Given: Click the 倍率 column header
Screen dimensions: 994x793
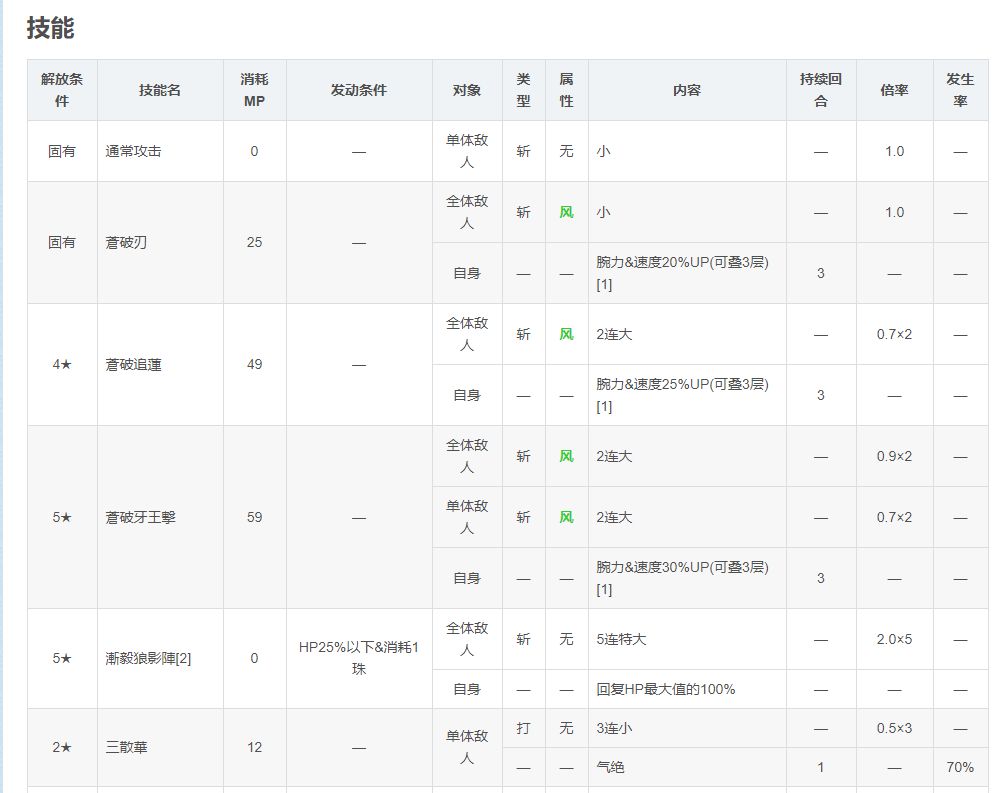Looking at the screenshot, I should pyautogui.click(x=894, y=90).
